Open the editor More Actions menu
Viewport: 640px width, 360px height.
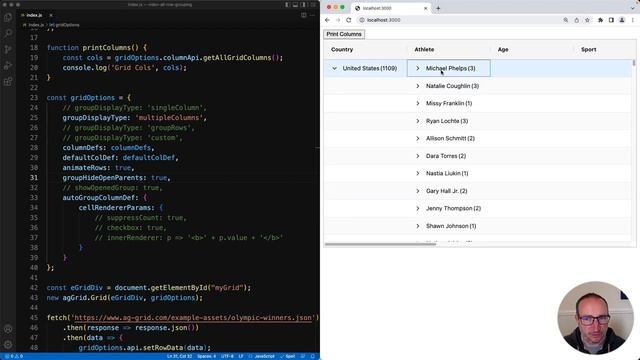pos(312,15)
